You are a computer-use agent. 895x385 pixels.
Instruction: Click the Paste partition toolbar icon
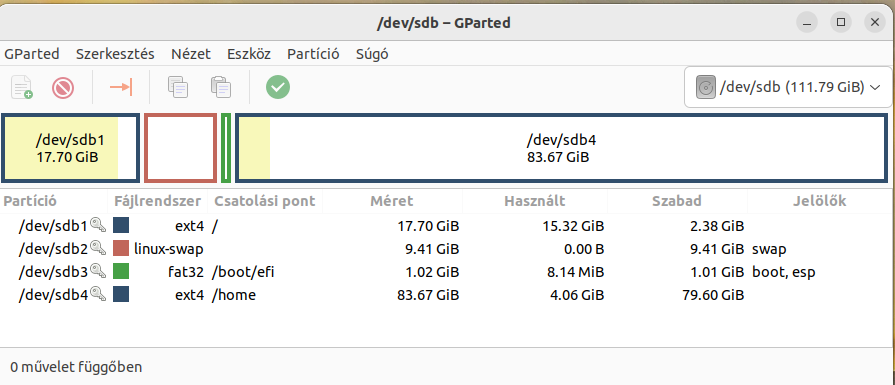point(220,87)
